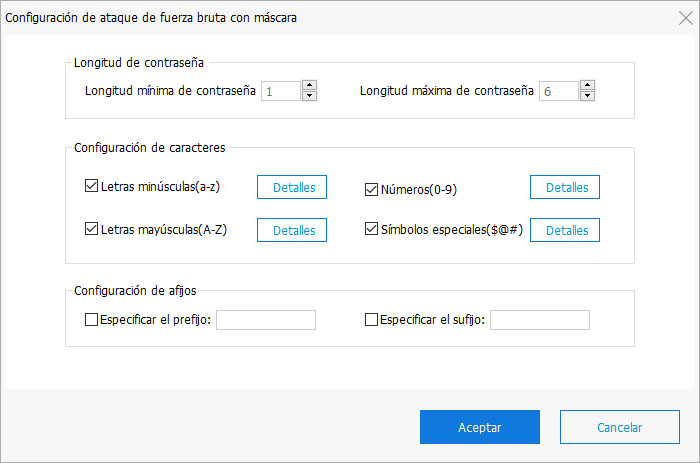Image resolution: width=700 pixels, height=463 pixels.
Task: Click the sufijo text field
Action: 540,320
